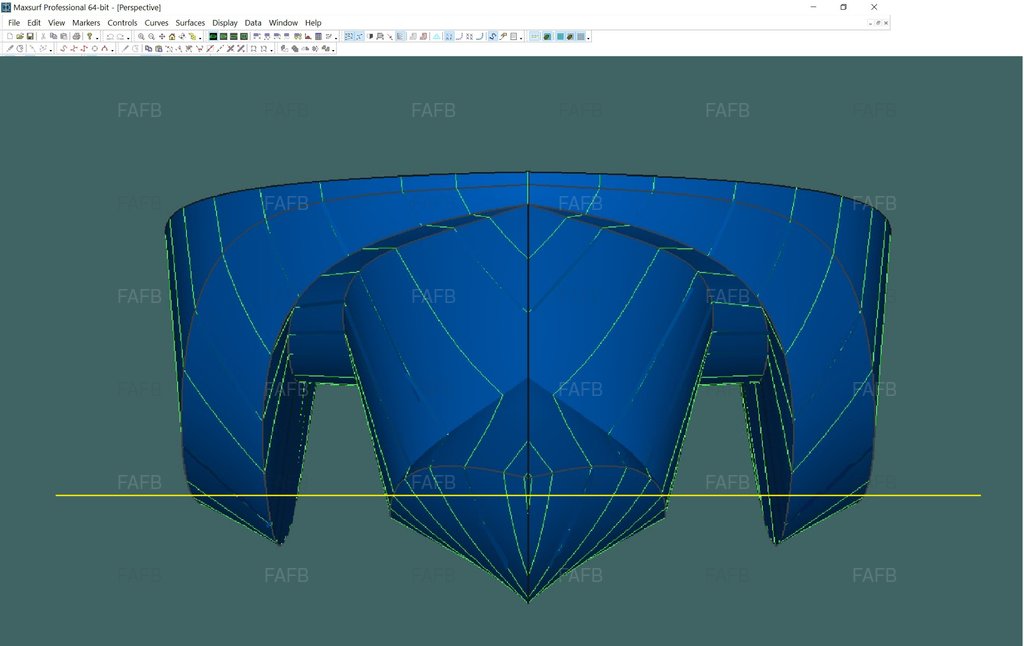Click the Open file folder icon
The image size is (1024, 646).
(19, 36)
